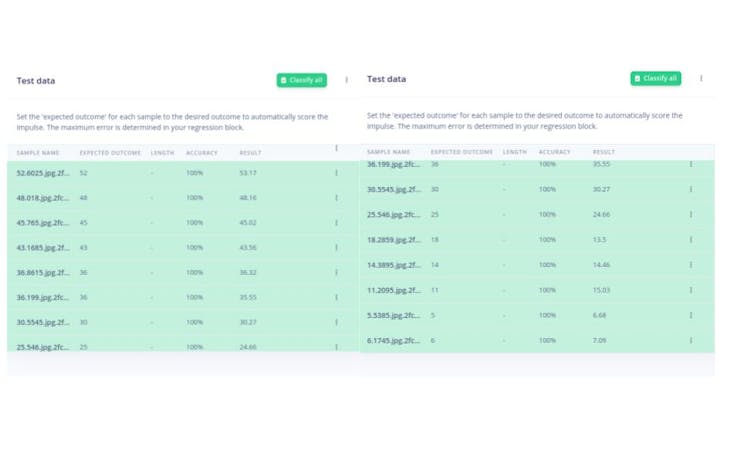Click the result value 53.17

(248, 173)
